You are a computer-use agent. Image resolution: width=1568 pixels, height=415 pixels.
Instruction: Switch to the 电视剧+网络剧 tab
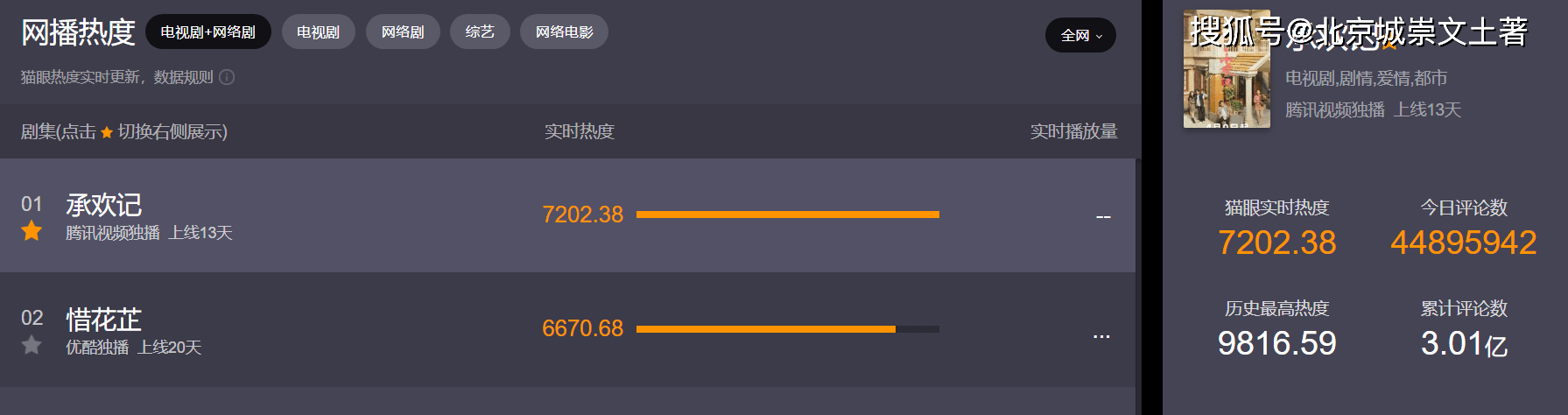[208, 32]
